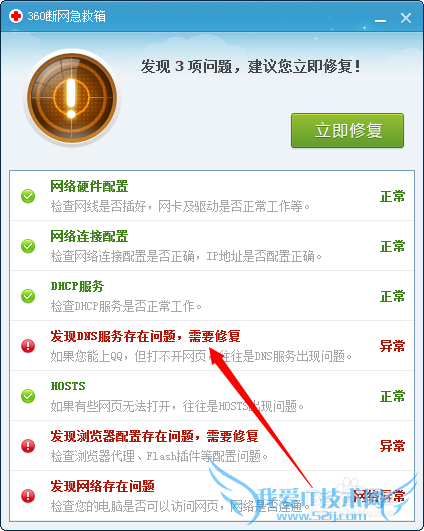Select the 发现网络存在问题 heading
This screenshot has height=531, width=424.
click(x=103, y=486)
